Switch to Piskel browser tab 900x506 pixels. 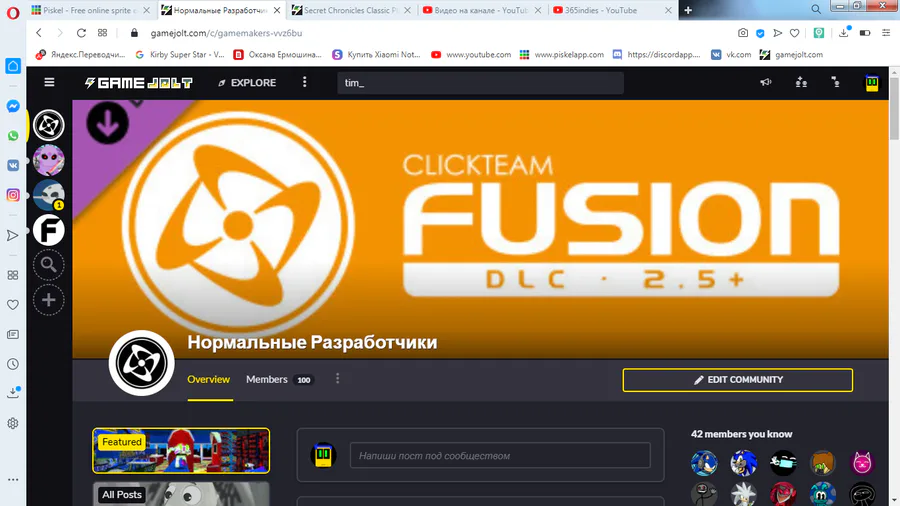click(90, 10)
